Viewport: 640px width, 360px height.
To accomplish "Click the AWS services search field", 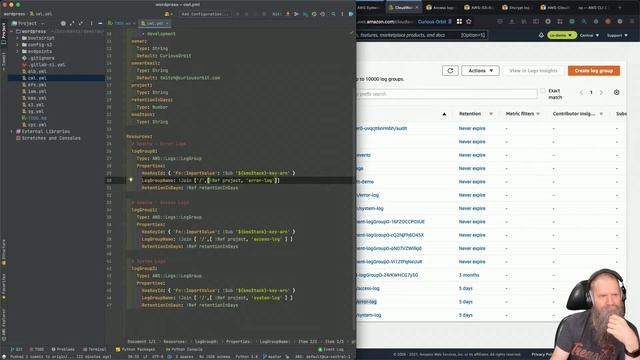I will point(421,35).
